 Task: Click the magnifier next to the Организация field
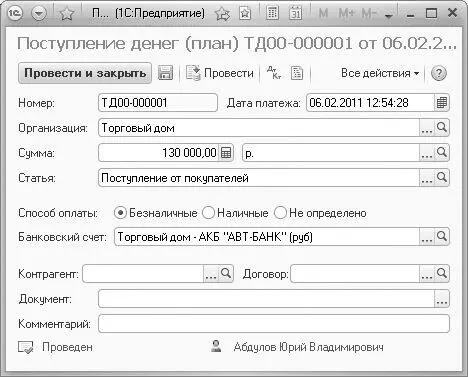point(442,128)
